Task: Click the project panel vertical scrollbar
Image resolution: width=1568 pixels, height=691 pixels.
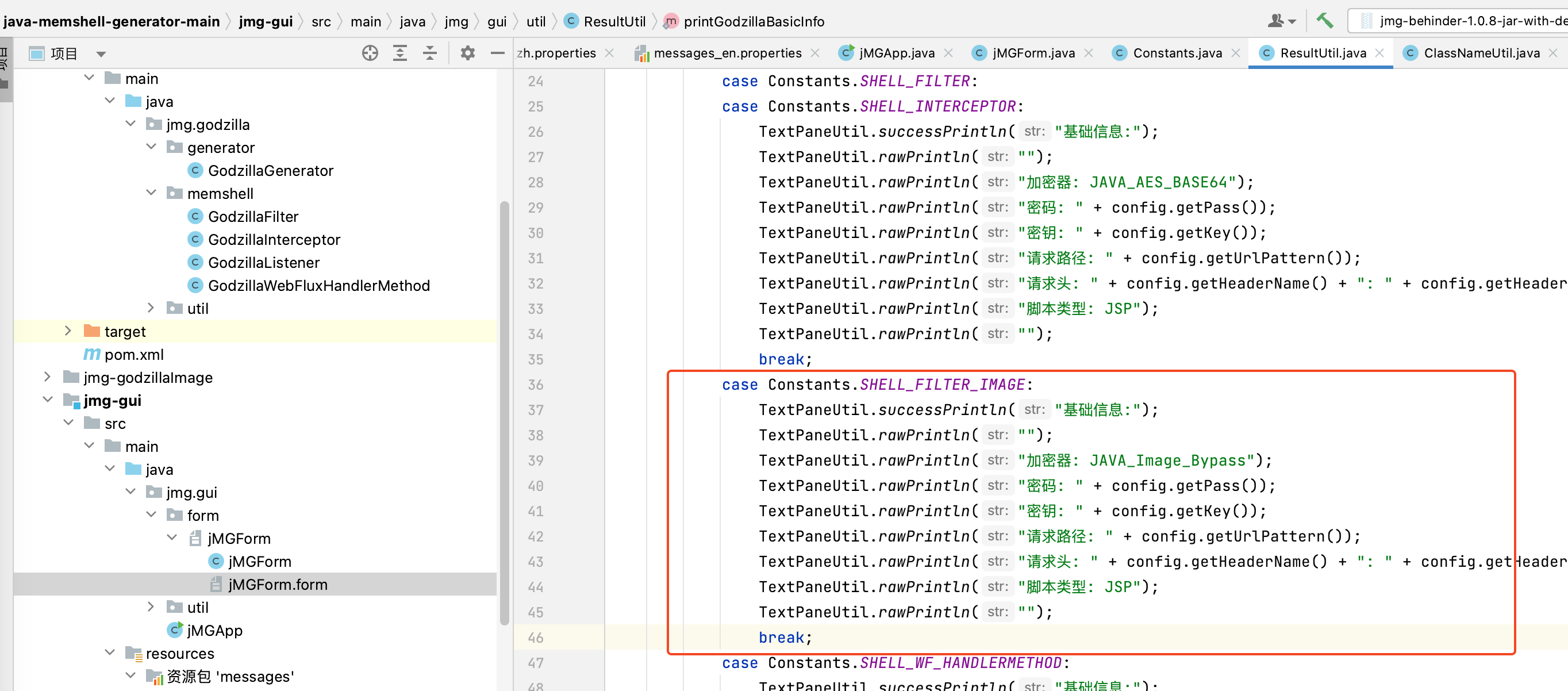Action: (x=504, y=413)
